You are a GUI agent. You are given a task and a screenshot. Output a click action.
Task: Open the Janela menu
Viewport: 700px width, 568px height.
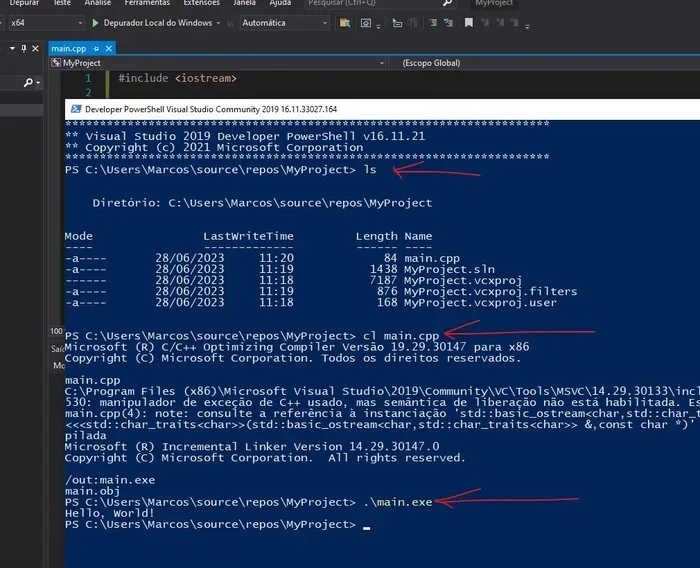244,3
